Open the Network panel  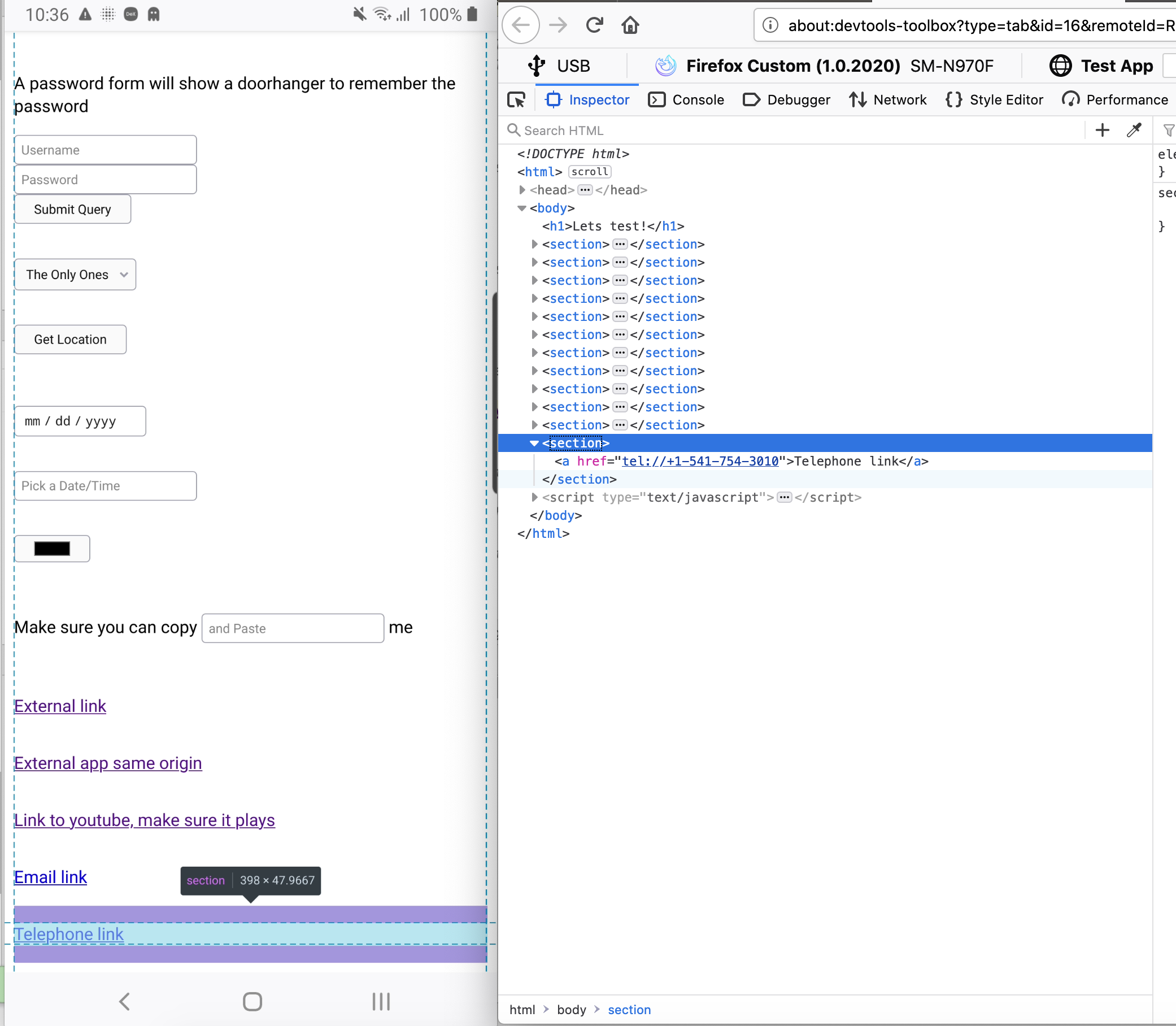click(888, 99)
